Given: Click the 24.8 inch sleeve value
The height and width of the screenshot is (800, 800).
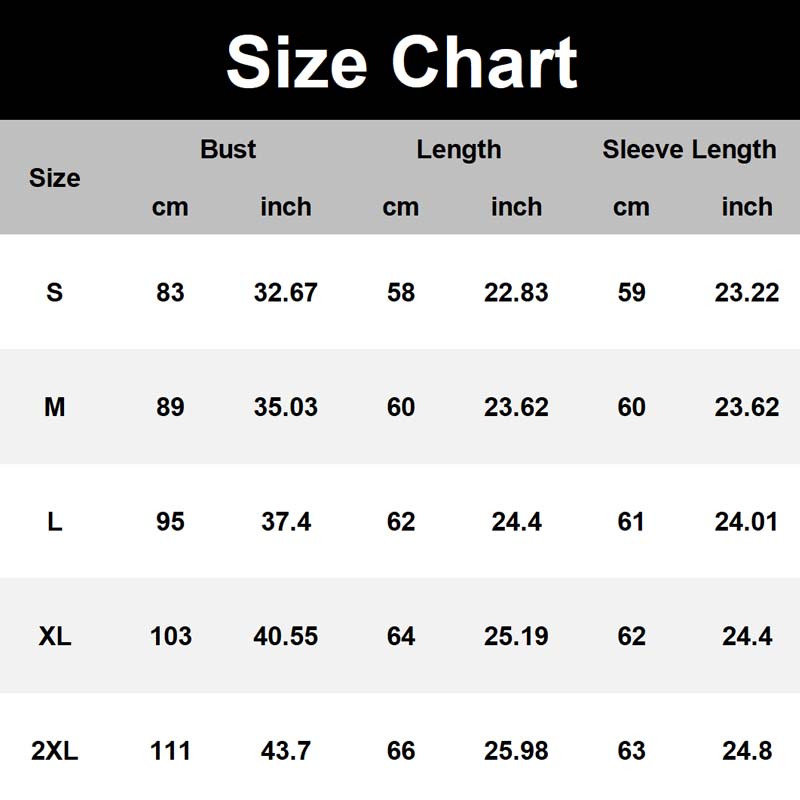Looking at the screenshot, I should pyautogui.click(x=747, y=751).
